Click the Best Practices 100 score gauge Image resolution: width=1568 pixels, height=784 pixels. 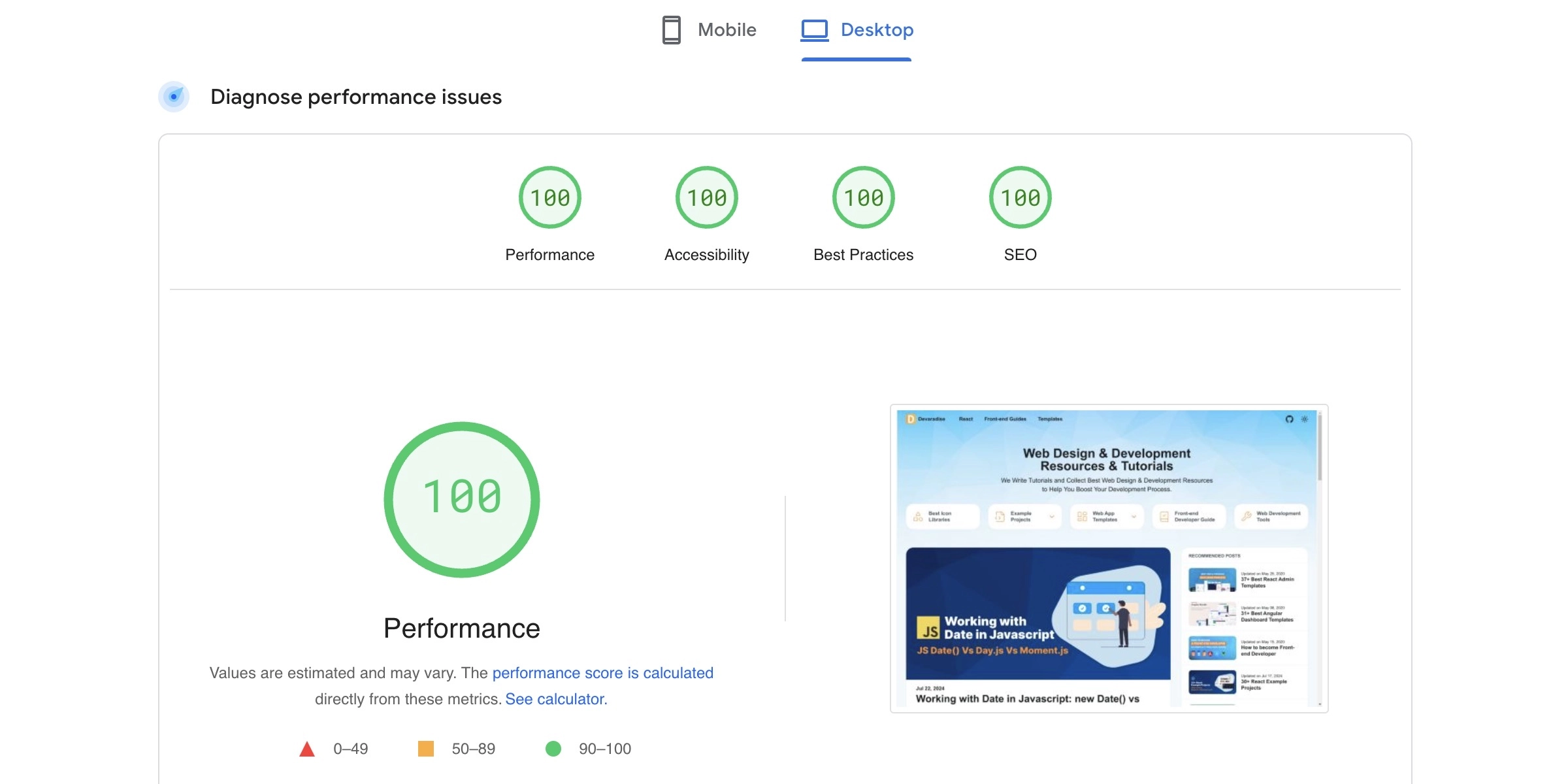863,197
